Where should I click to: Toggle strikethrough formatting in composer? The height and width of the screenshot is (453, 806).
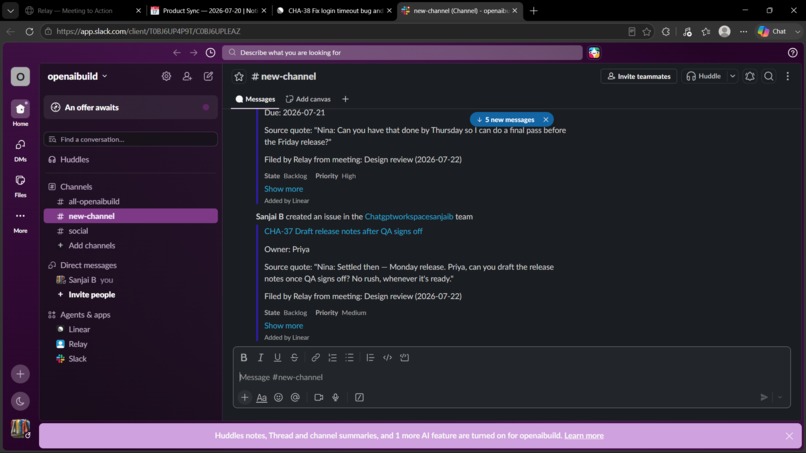click(x=294, y=357)
